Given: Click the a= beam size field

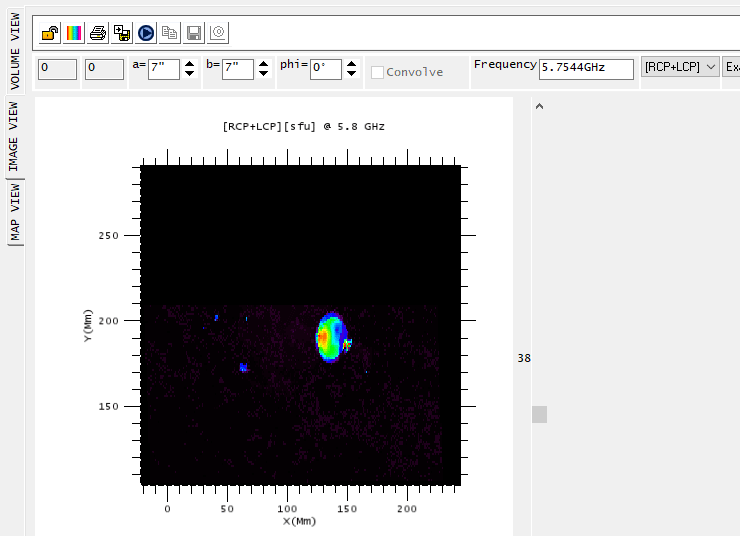Looking at the screenshot, I should click(164, 69).
